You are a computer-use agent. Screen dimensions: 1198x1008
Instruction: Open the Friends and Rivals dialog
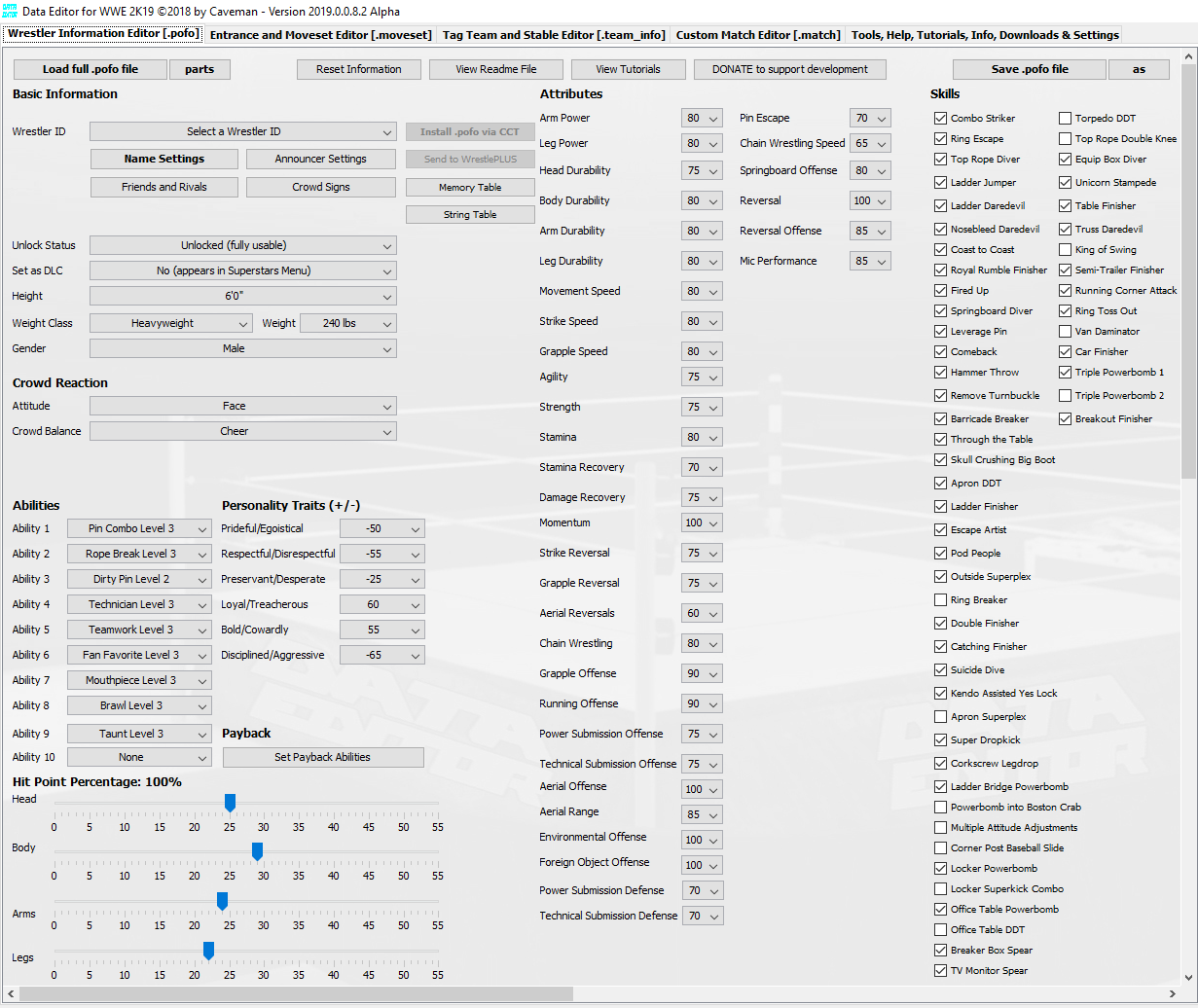[x=164, y=187]
